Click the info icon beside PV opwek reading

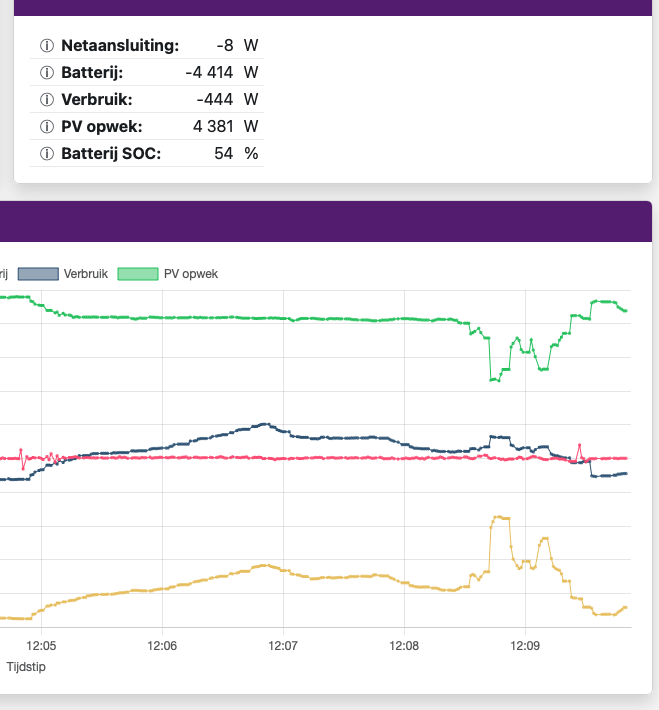coord(46,127)
